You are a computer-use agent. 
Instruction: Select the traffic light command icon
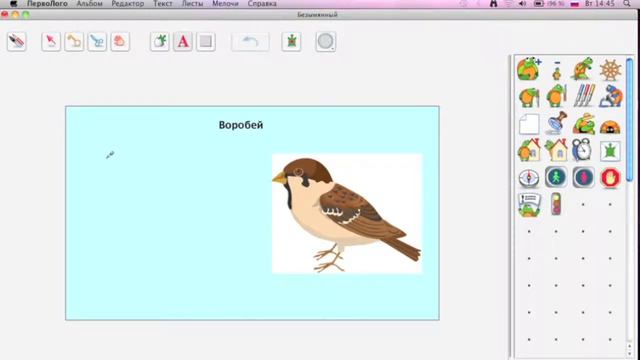(556, 204)
